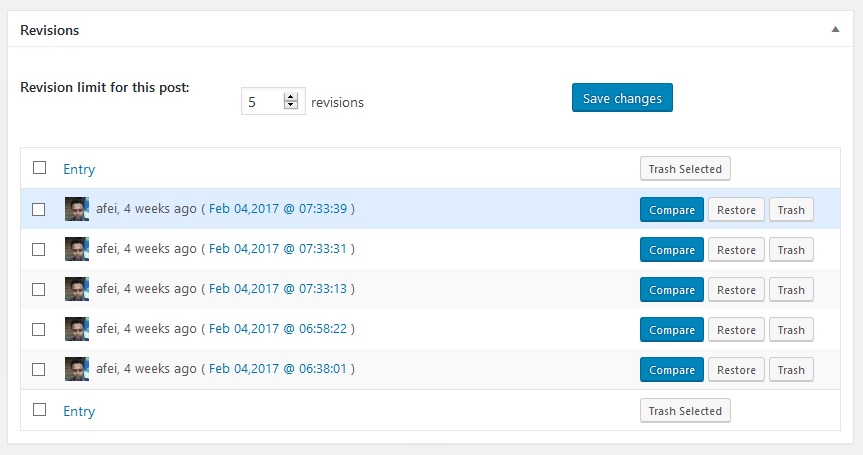Open the Feb 04,2017 @ 06:38:01 revision link

click(x=278, y=369)
